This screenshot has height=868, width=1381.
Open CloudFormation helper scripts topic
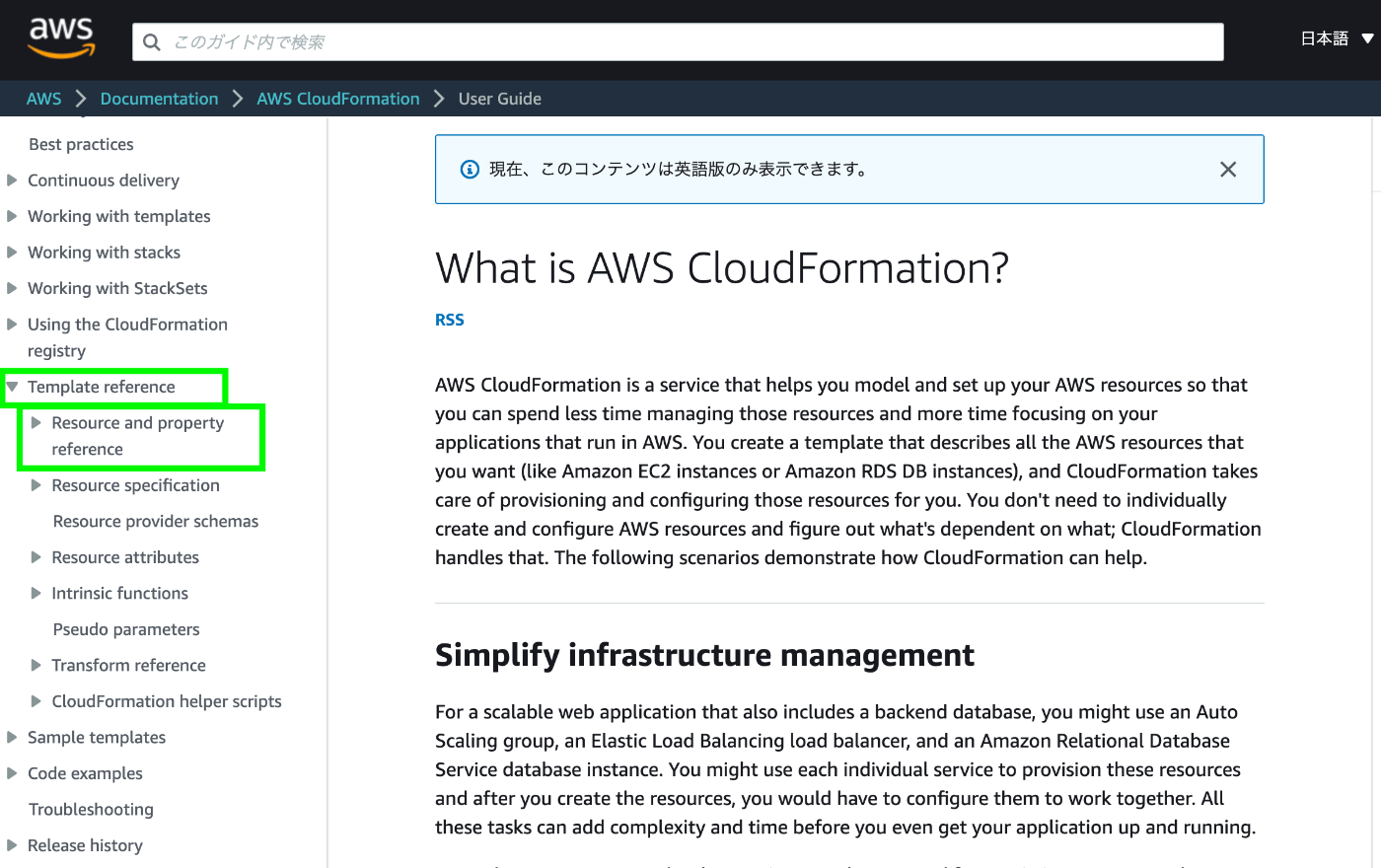167,701
